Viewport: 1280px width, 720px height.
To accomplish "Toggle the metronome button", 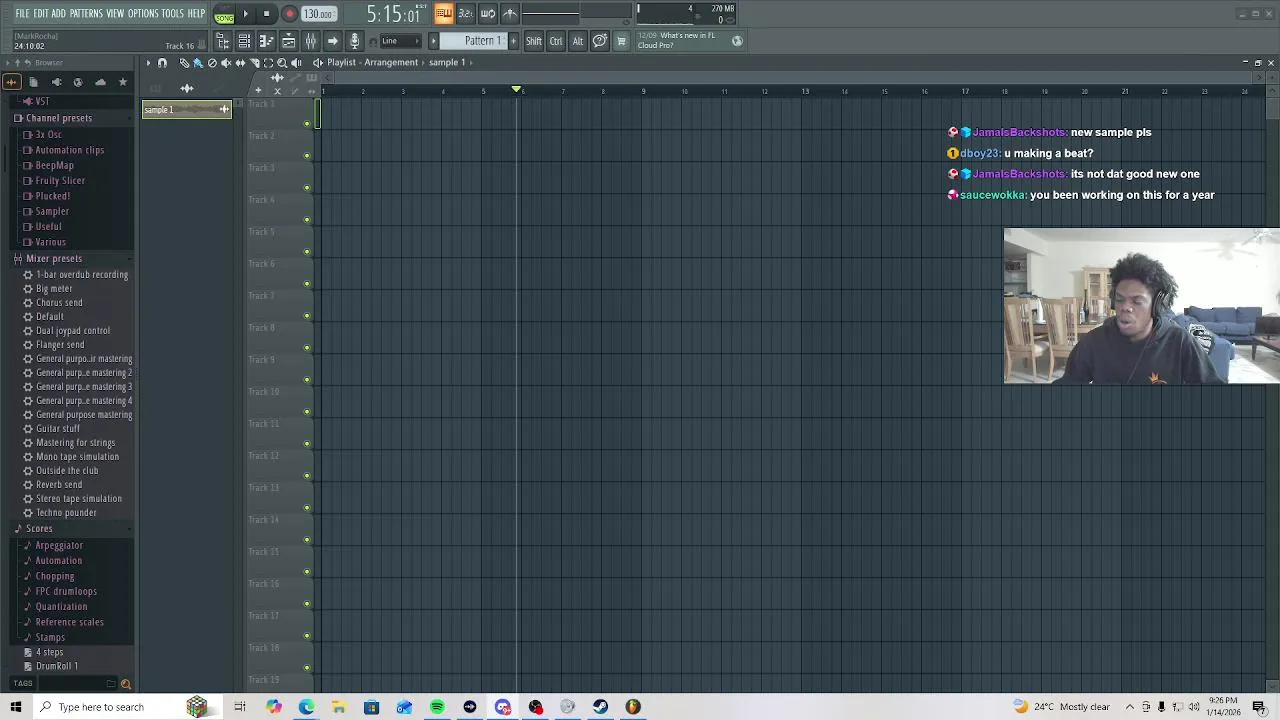I will 510,13.
